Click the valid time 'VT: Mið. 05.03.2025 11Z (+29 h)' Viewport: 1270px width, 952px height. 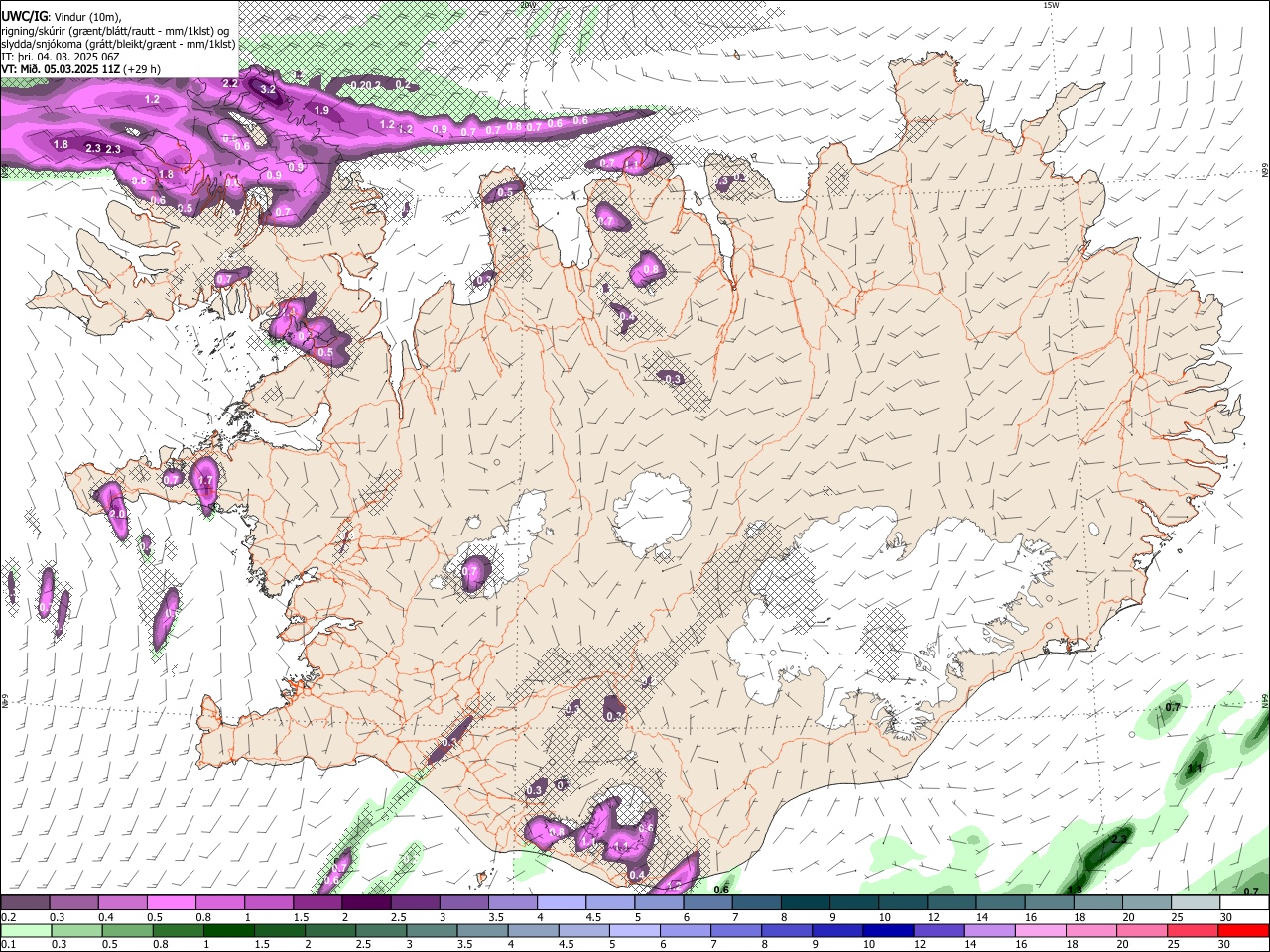click(x=80, y=69)
